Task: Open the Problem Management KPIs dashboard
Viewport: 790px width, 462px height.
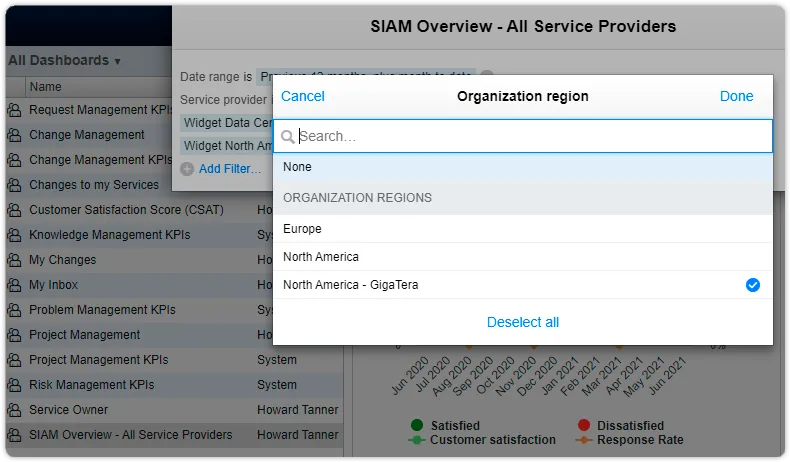Action: [x=102, y=310]
